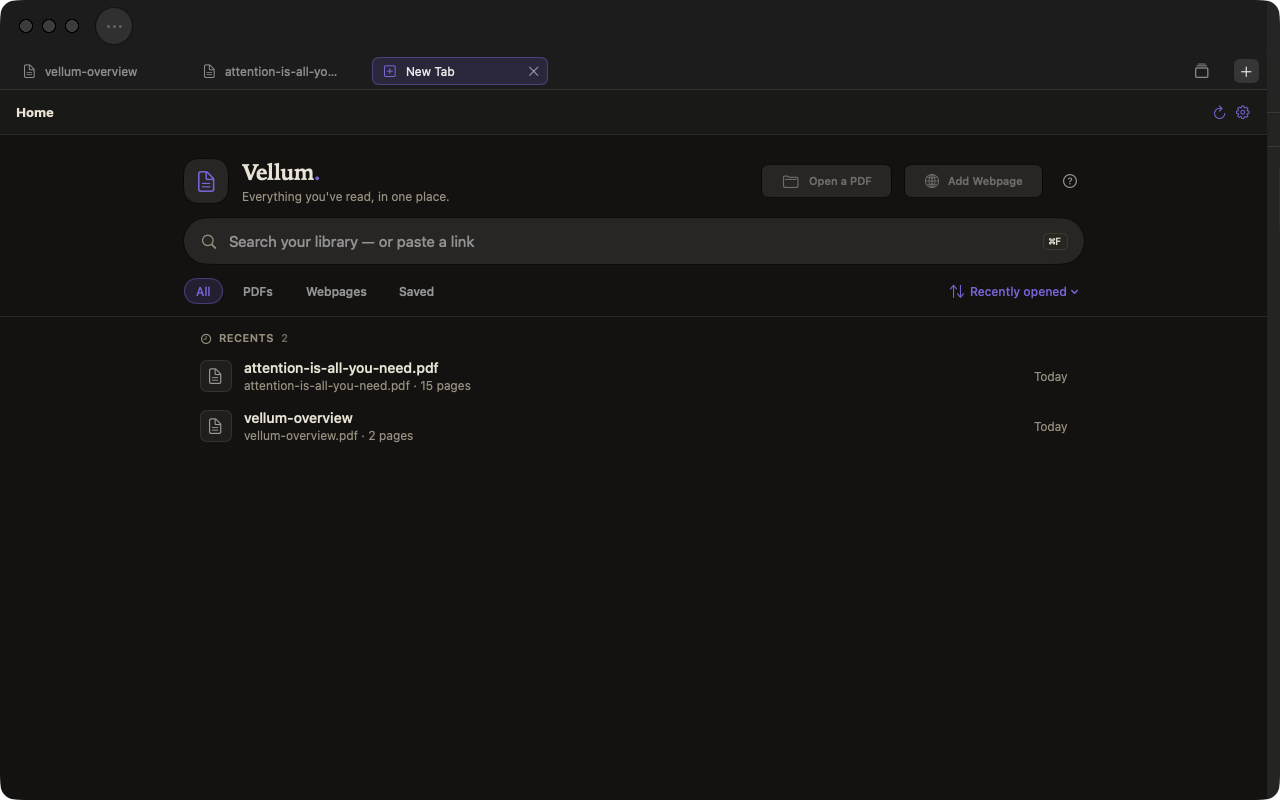Open attention-is-all-you-need.pdf from recents
1280x800 pixels.
pyautogui.click(x=634, y=376)
